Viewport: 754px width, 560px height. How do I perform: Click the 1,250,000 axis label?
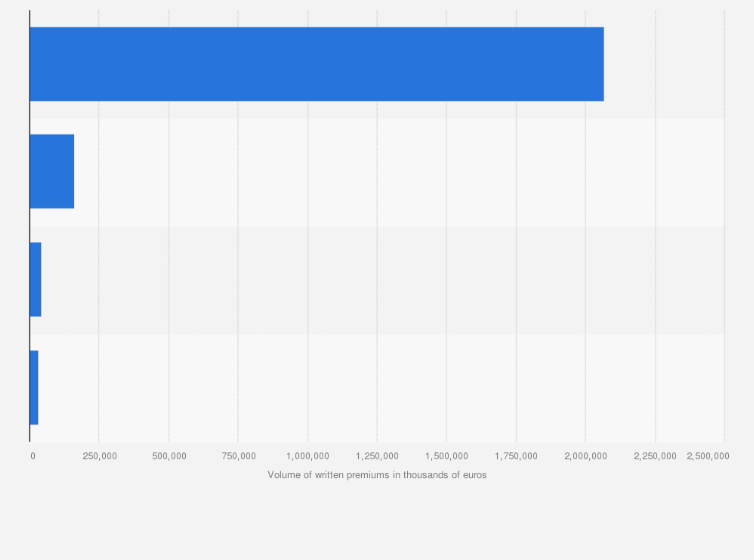tap(377, 456)
